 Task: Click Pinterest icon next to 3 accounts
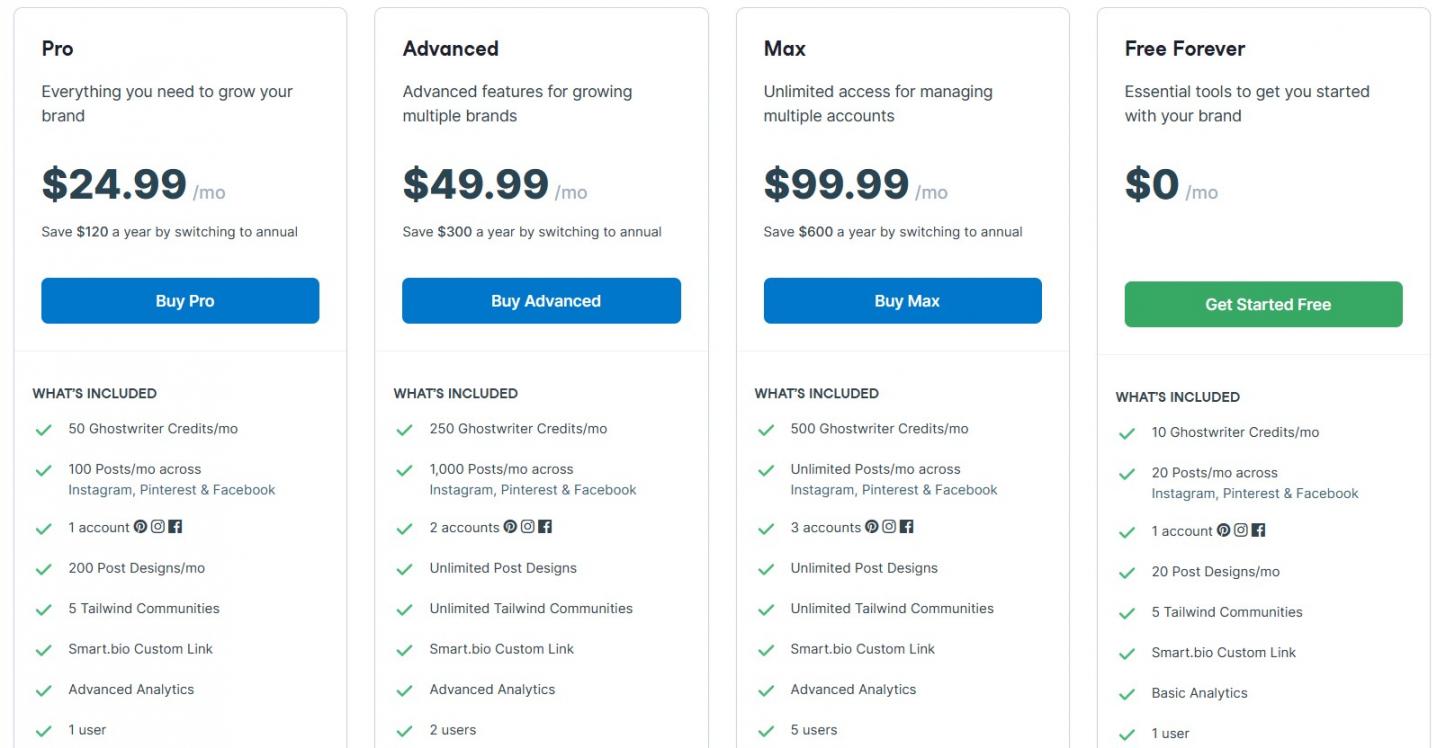pyautogui.click(x=872, y=527)
